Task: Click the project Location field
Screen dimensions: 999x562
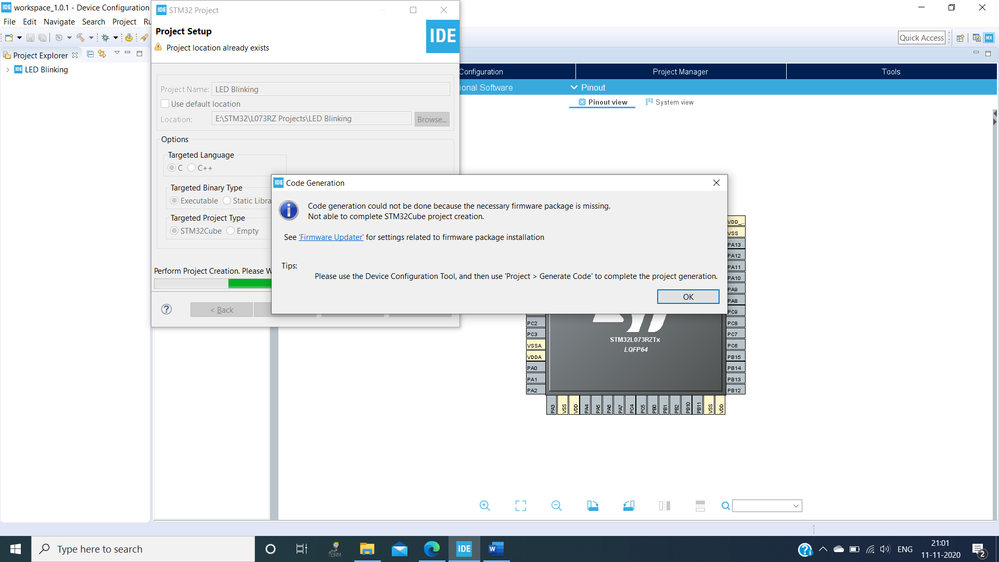Action: pos(311,119)
